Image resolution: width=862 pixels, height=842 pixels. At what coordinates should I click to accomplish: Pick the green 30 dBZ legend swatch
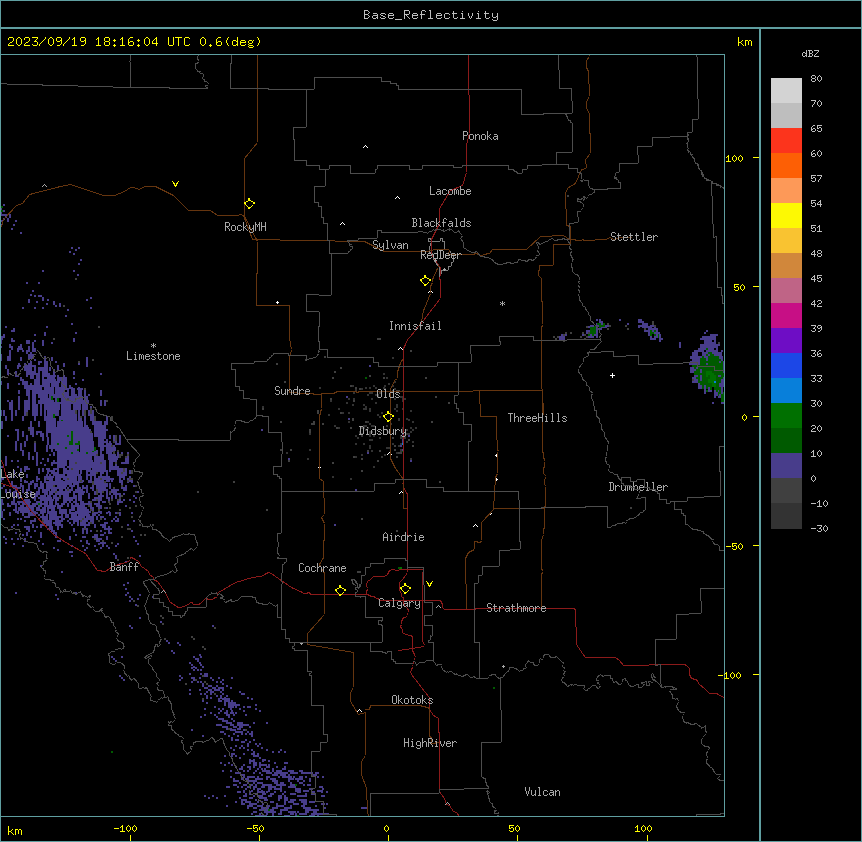click(x=786, y=416)
